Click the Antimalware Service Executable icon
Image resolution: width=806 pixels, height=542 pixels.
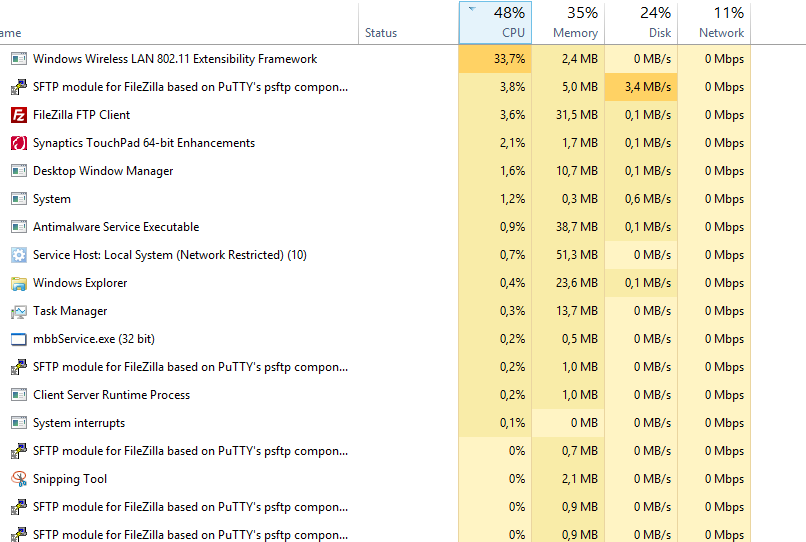coord(19,227)
